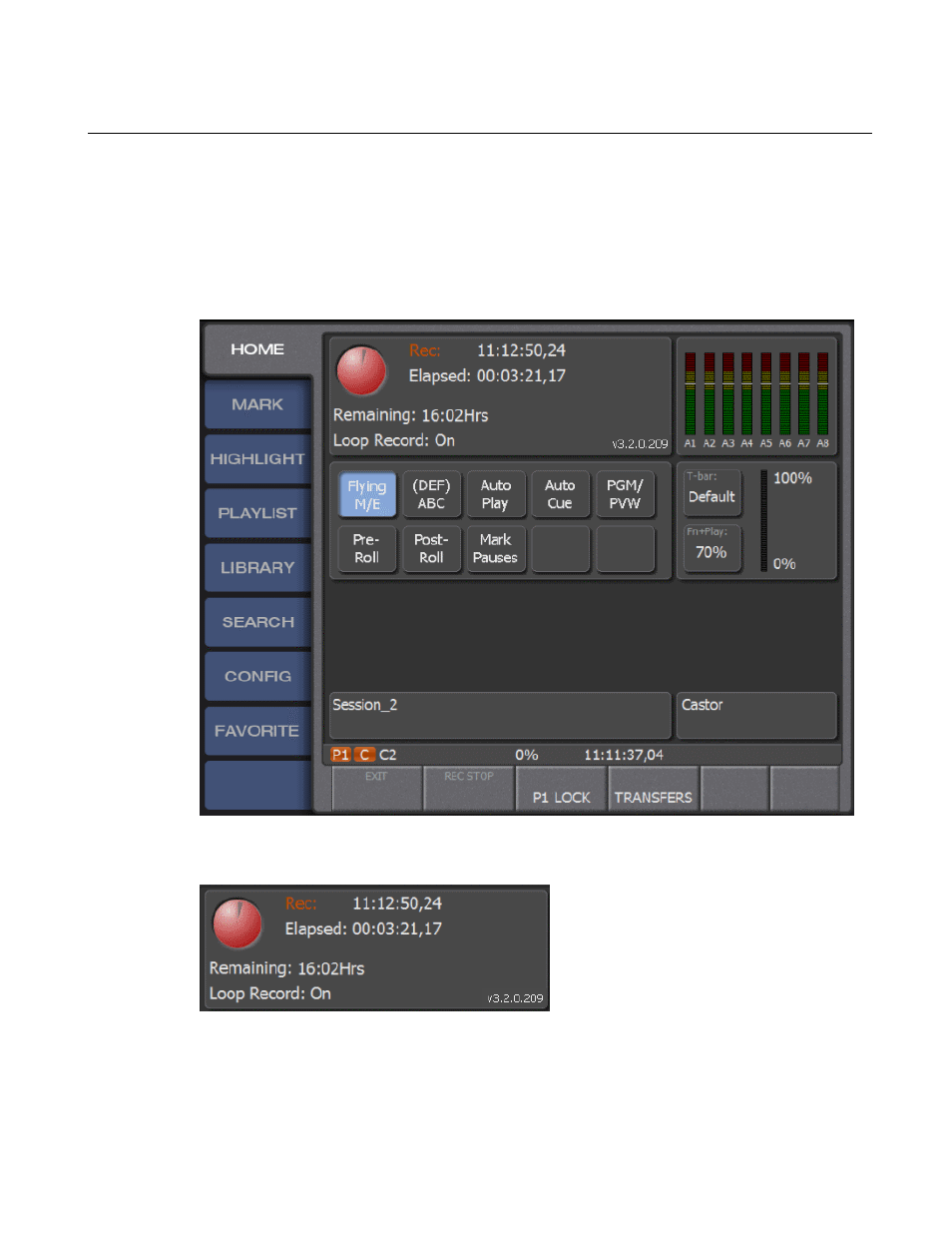Enable Auto Play mode

click(495, 495)
